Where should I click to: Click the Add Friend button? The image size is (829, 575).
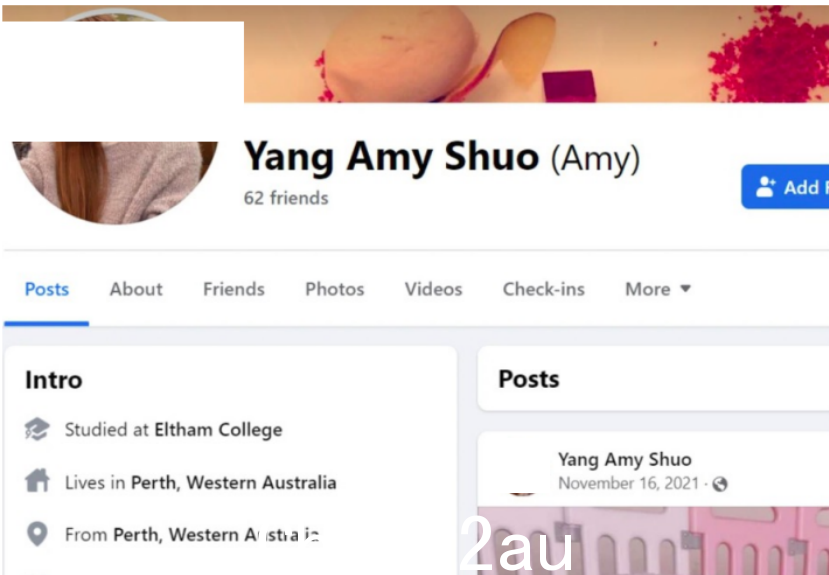point(785,187)
